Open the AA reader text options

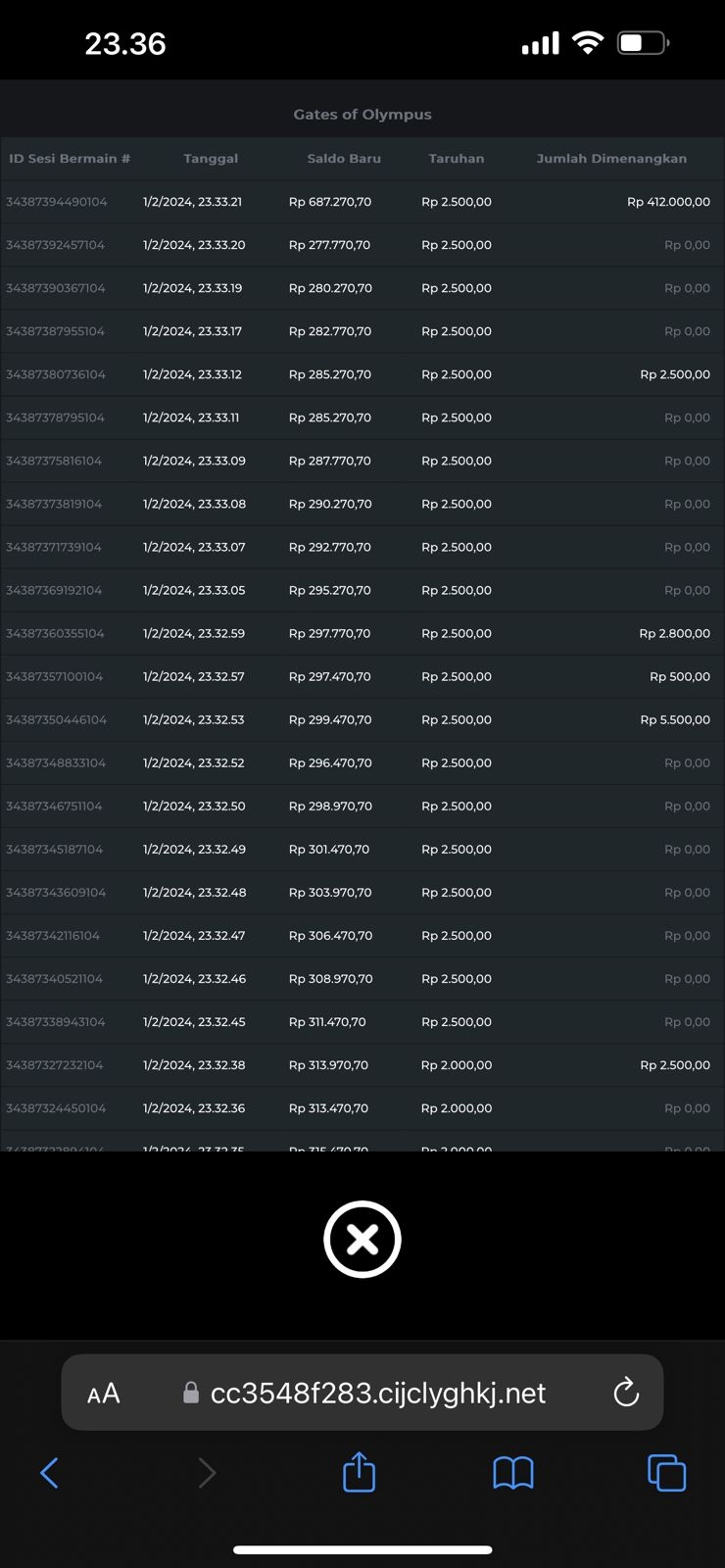coord(104,1393)
